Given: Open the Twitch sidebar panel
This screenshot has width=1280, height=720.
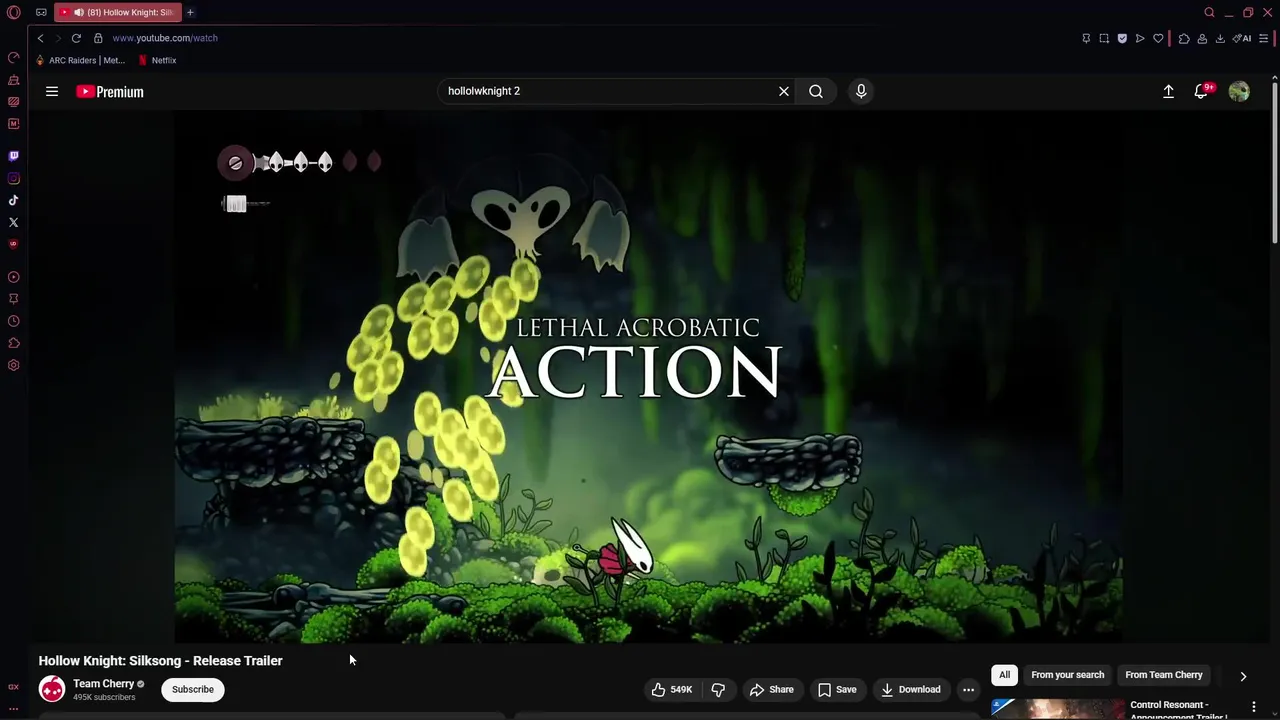Looking at the screenshot, I should click(13, 156).
